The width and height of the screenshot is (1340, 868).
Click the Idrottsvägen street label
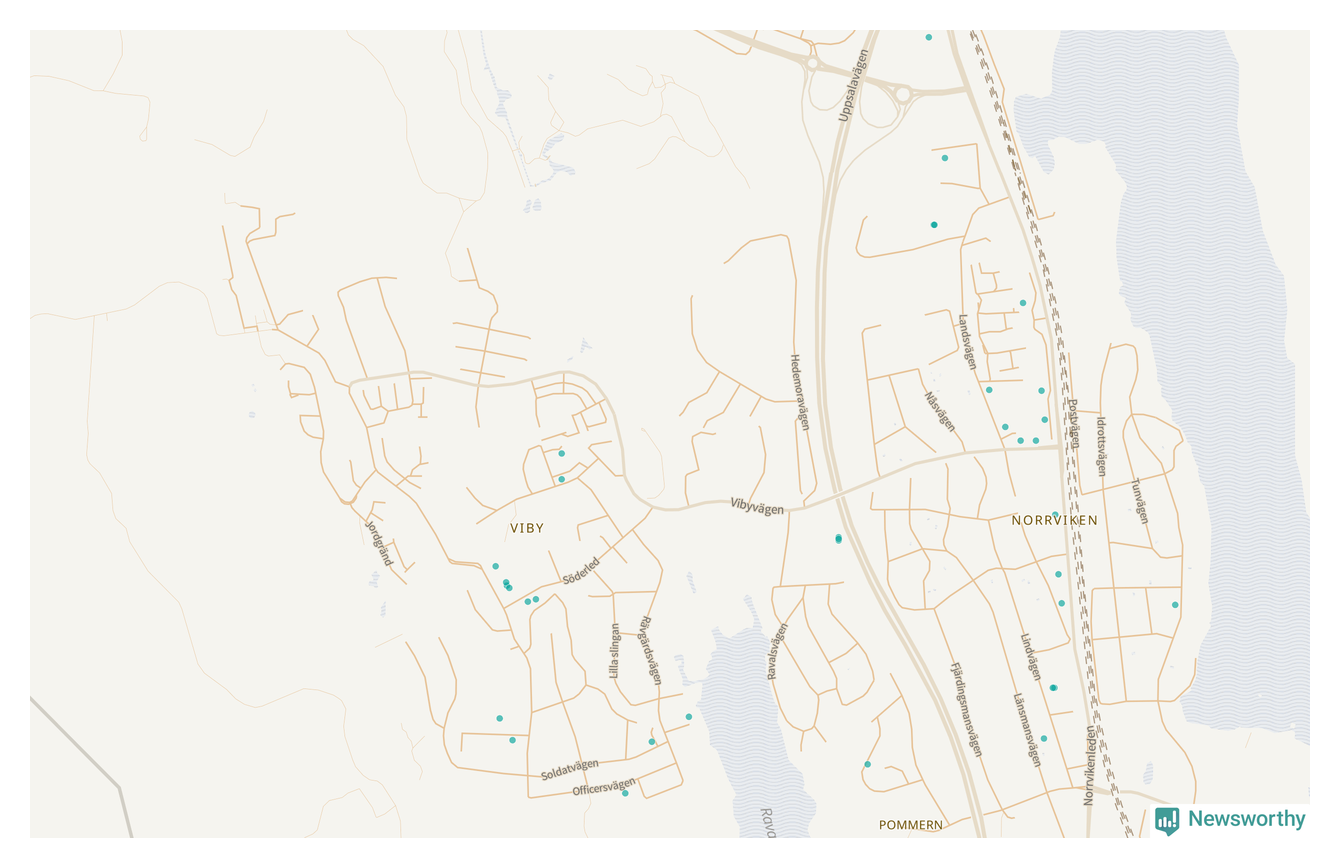[1102, 446]
